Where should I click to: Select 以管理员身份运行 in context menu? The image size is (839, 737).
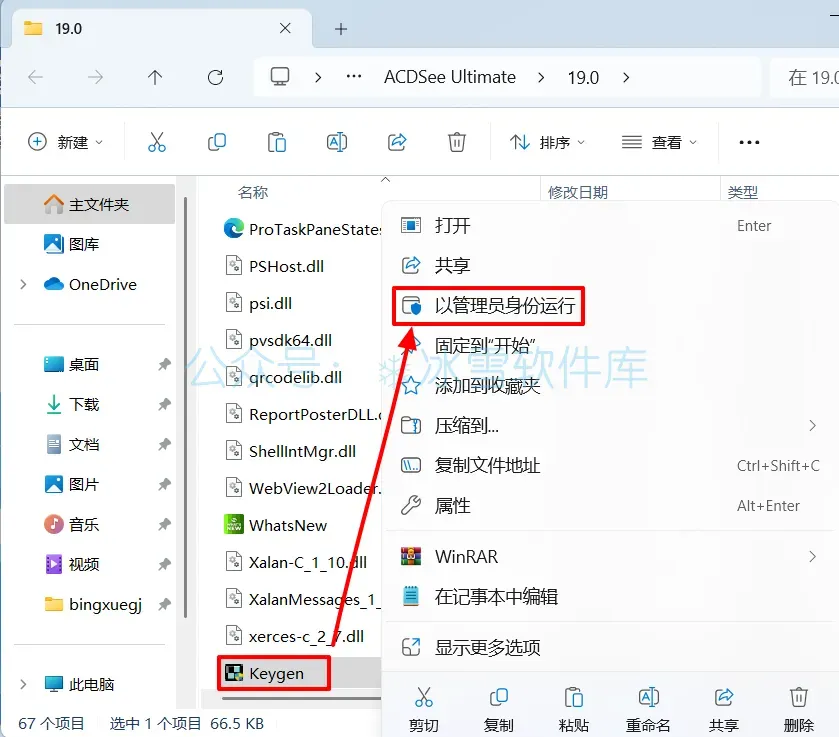click(x=610, y=306)
